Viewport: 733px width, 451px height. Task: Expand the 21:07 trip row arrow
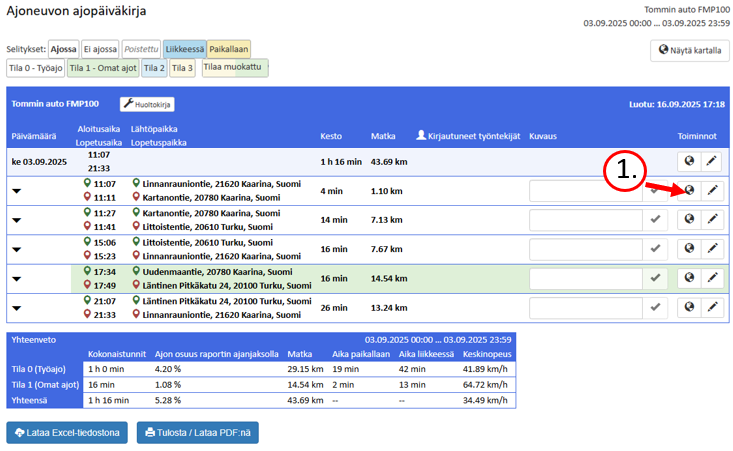[17, 308]
